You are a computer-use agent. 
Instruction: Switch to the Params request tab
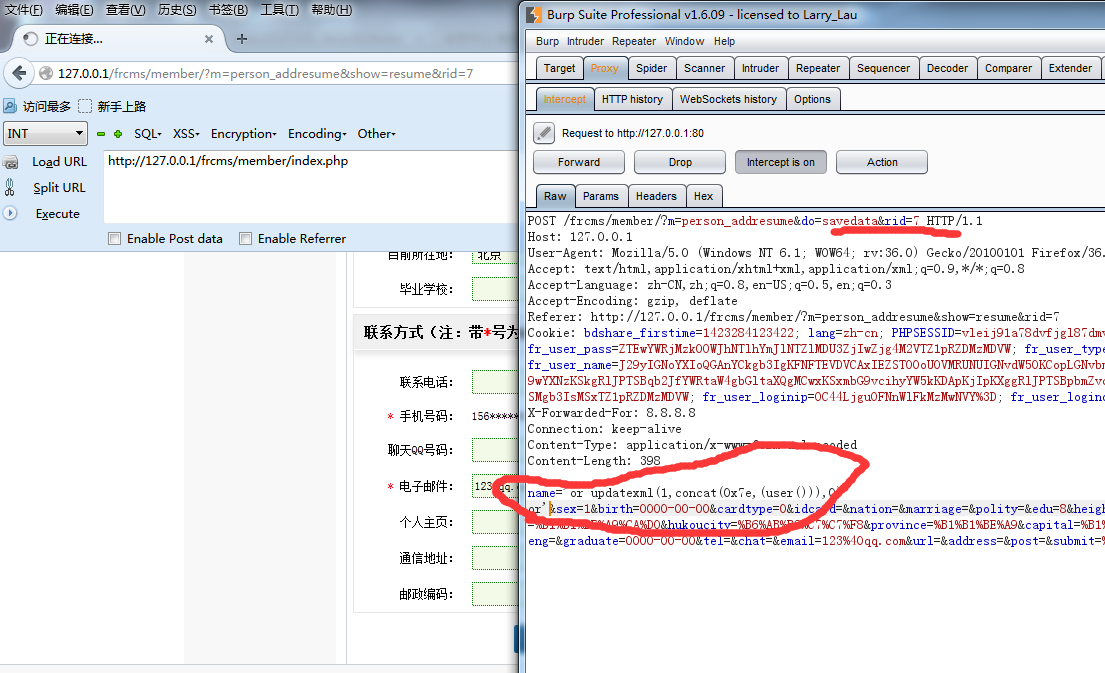600,197
